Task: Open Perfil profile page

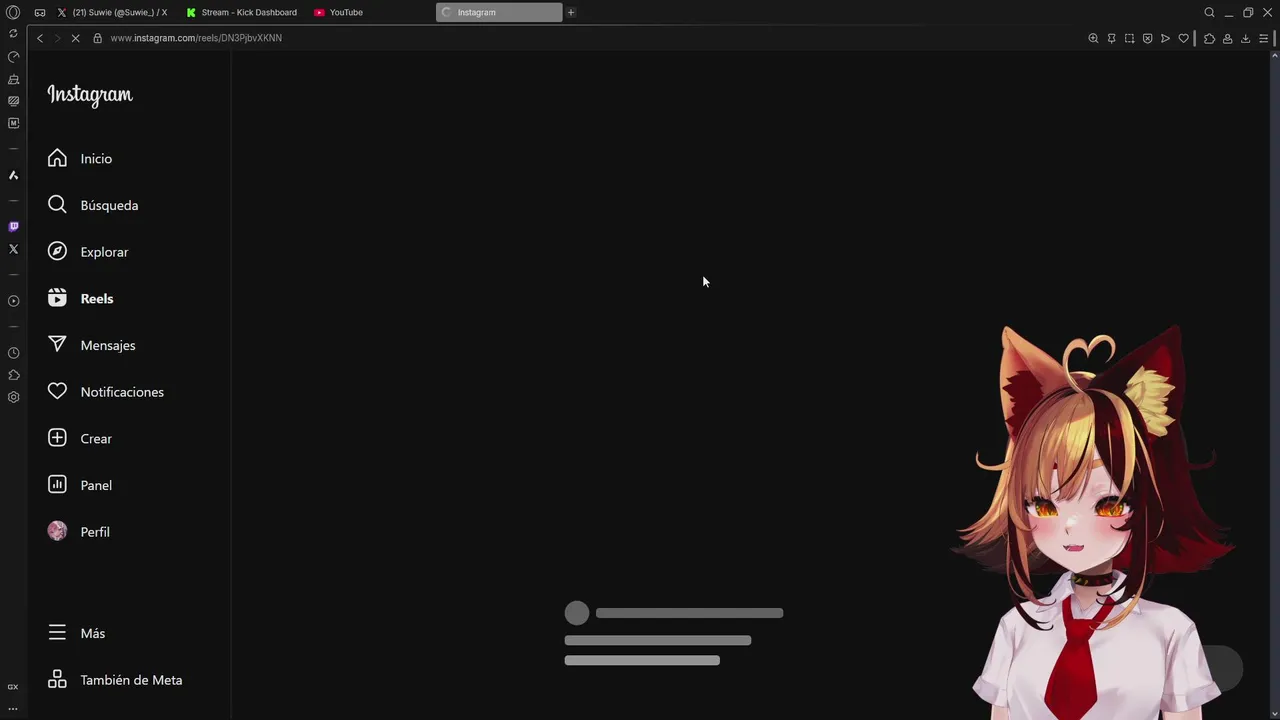Action: pyautogui.click(x=95, y=532)
